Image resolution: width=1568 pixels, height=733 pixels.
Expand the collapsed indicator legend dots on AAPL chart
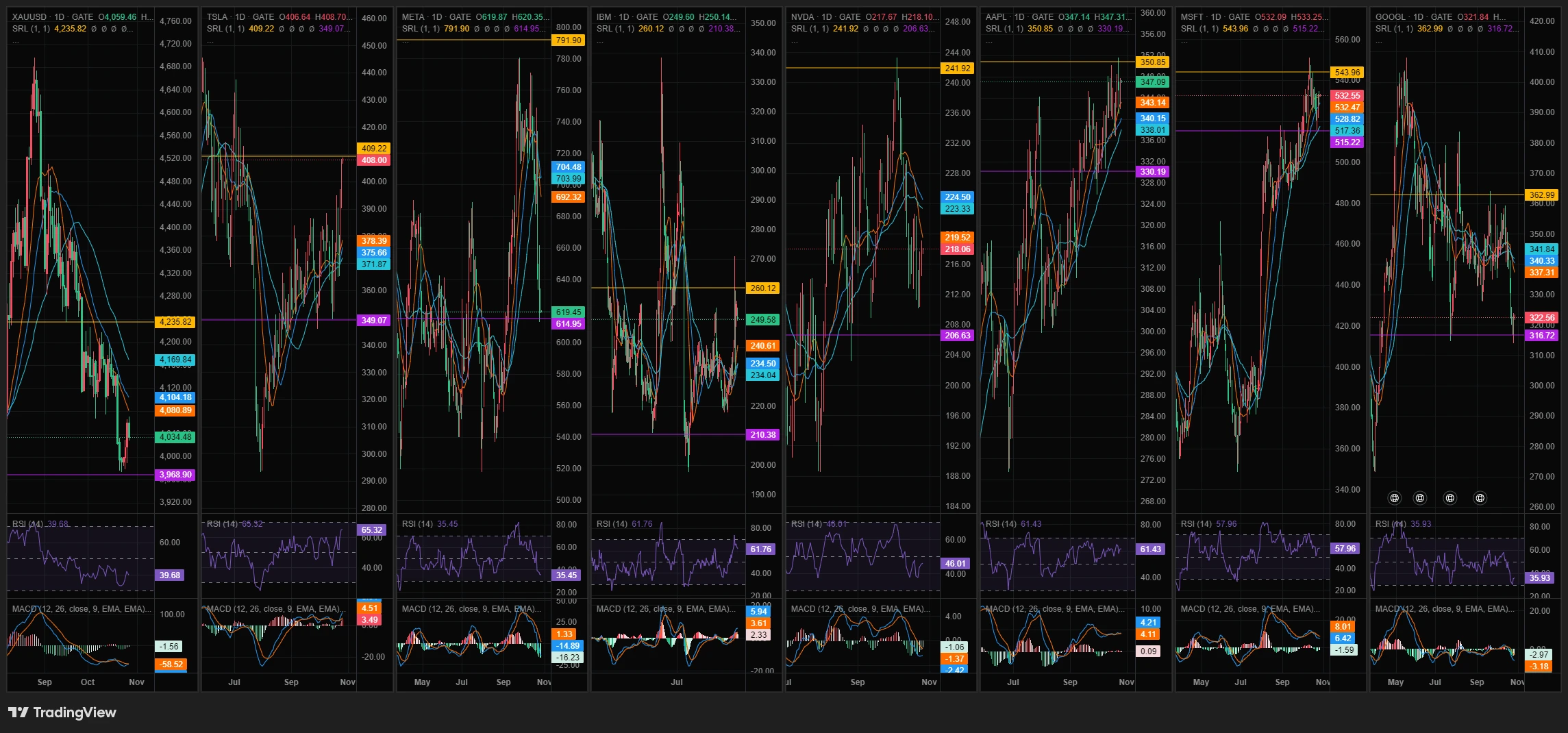(x=988, y=42)
